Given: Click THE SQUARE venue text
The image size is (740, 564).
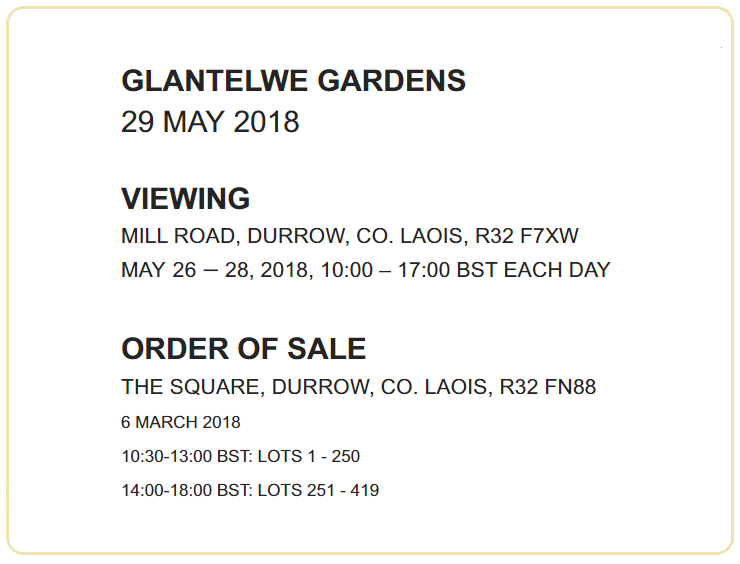Looking at the screenshot, I should [190, 387].
